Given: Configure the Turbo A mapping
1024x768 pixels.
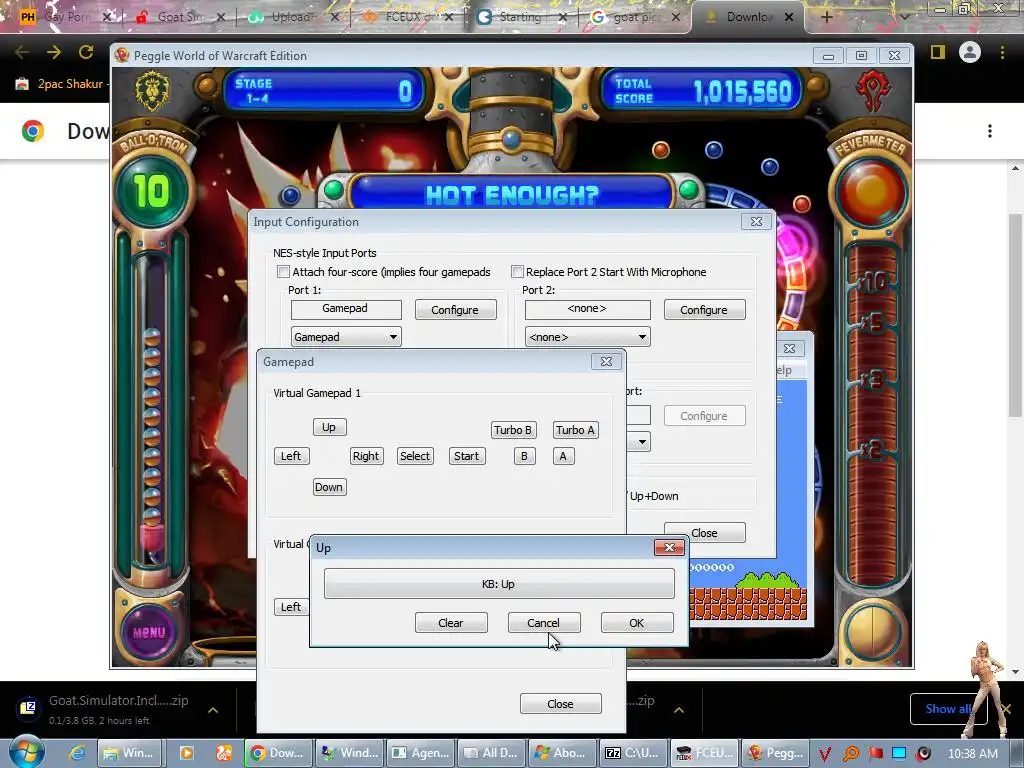Looking at the screenshot, I should tap(575, 430).
